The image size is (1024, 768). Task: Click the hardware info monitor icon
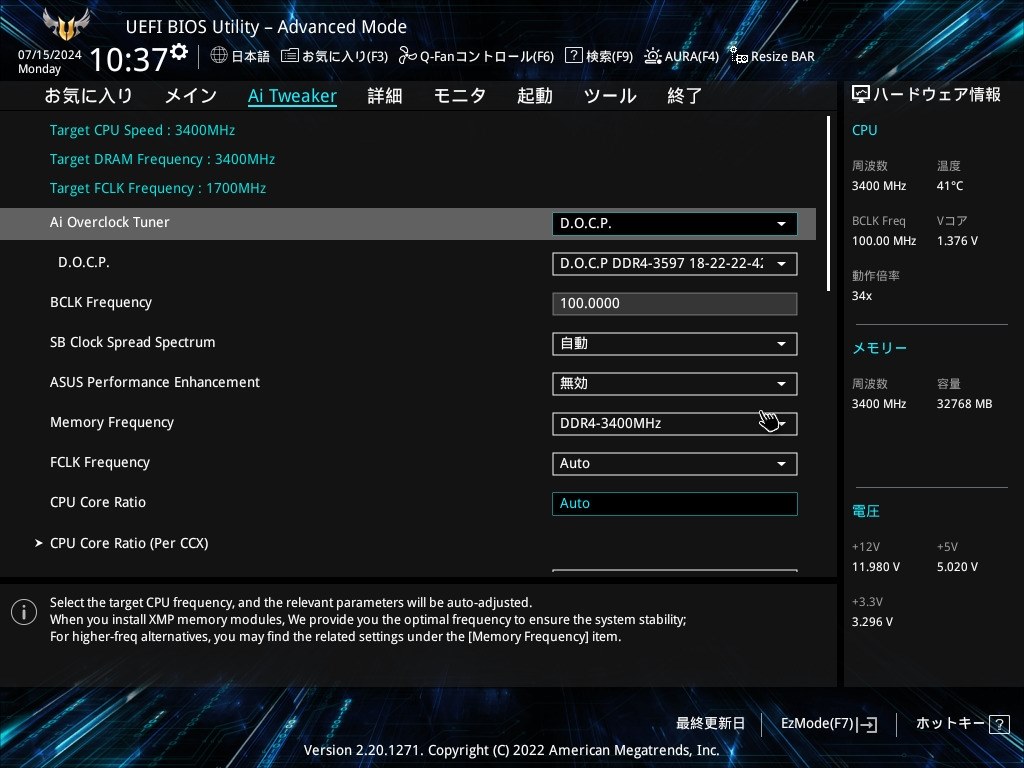(x=861, y=95)
